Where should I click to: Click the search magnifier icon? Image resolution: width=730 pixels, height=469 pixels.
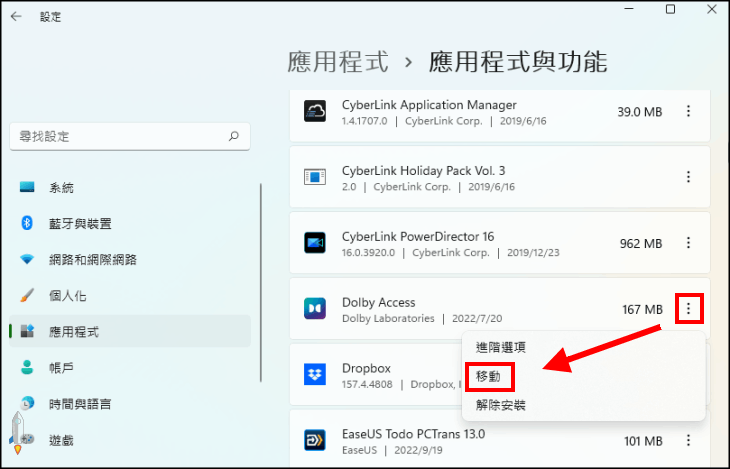(234, 136)
